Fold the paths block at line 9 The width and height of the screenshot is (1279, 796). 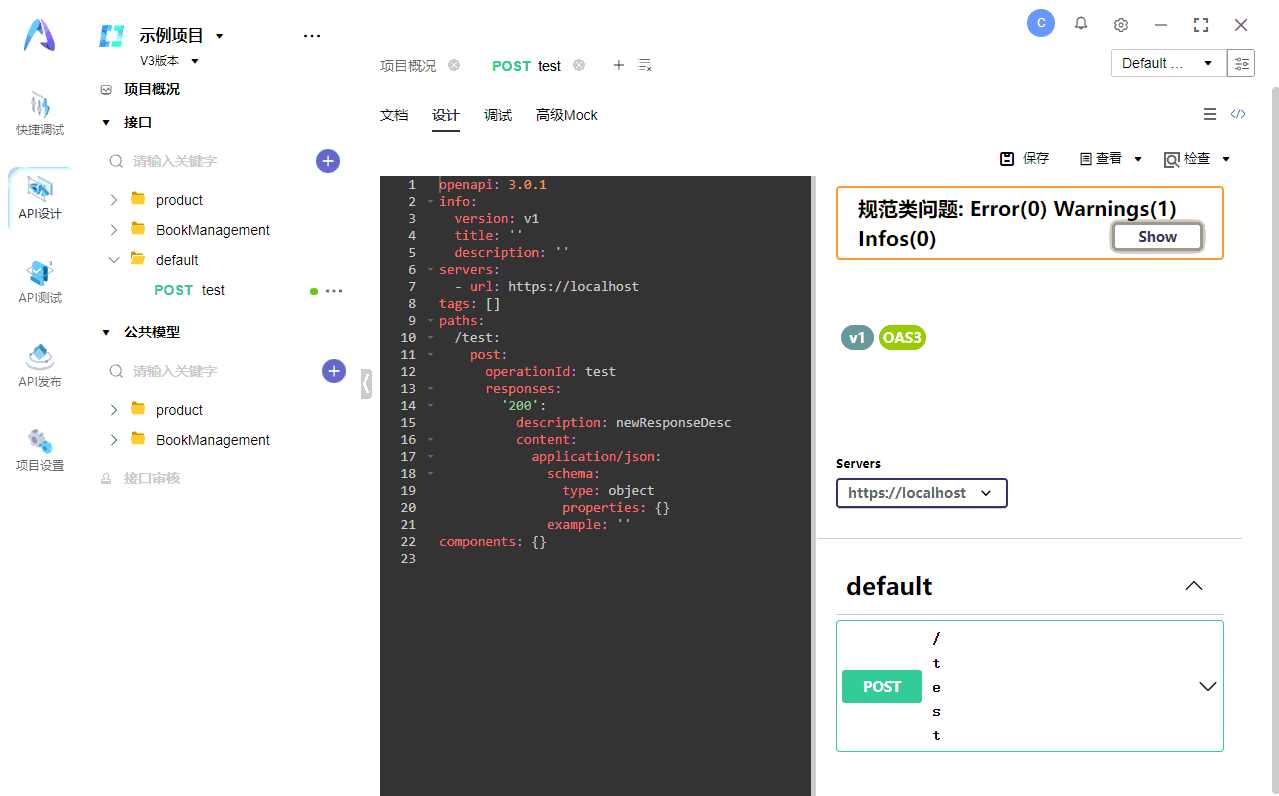coord(430,321)
